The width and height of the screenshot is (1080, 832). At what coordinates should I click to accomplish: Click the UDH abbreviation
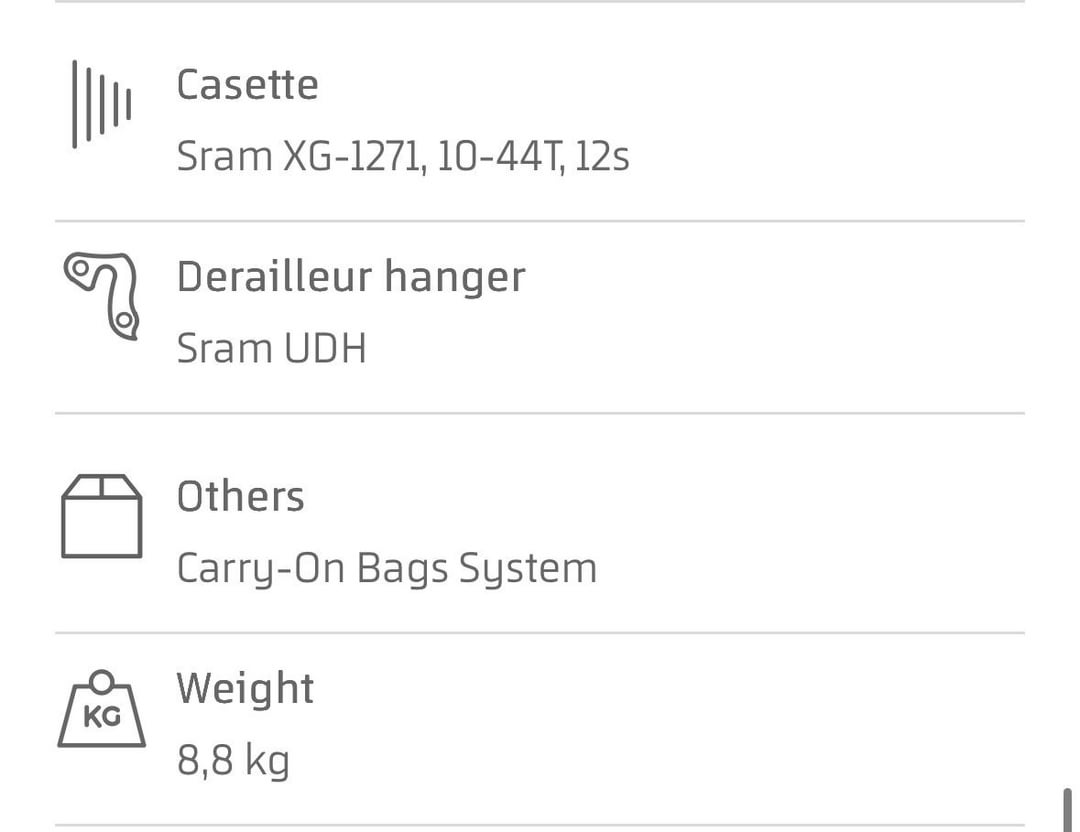coord(324,348)
